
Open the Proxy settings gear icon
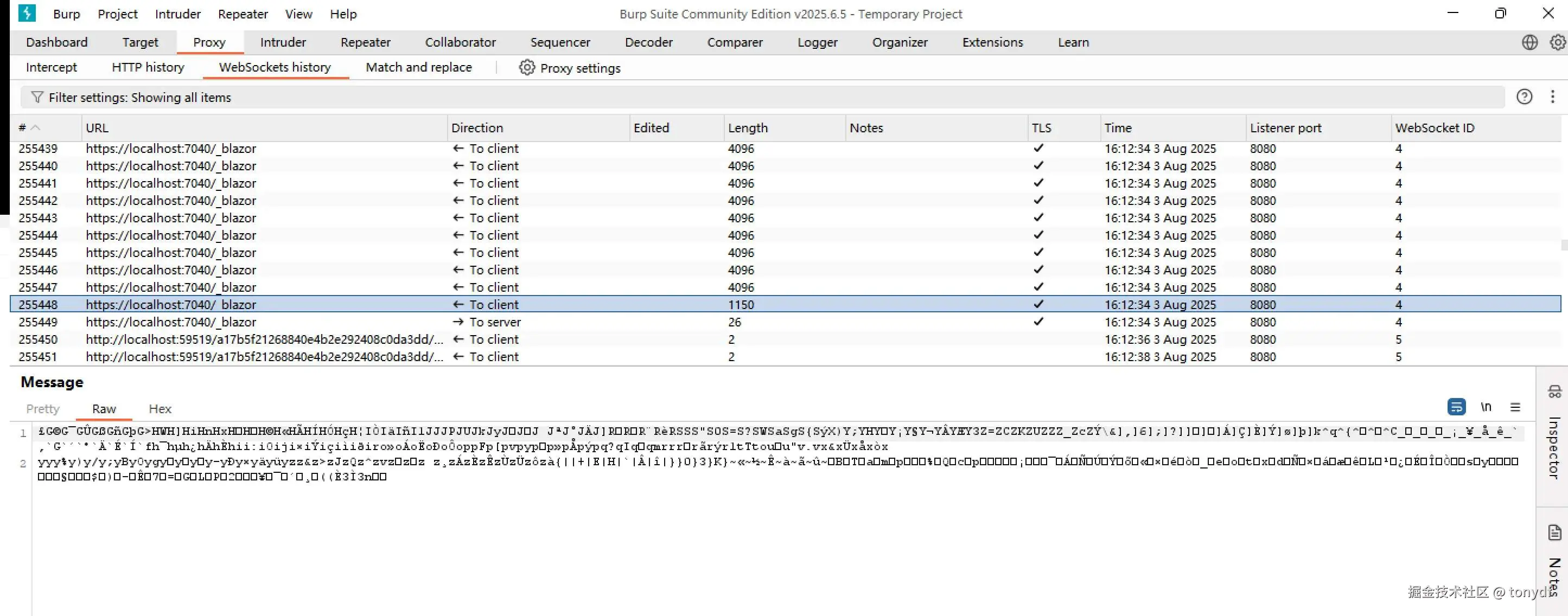click(x=526, y=67)
